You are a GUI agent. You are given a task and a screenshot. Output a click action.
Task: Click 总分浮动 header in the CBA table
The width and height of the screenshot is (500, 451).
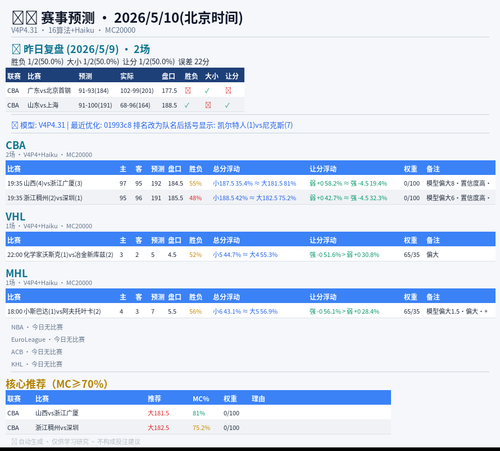(x=226, y=169)
